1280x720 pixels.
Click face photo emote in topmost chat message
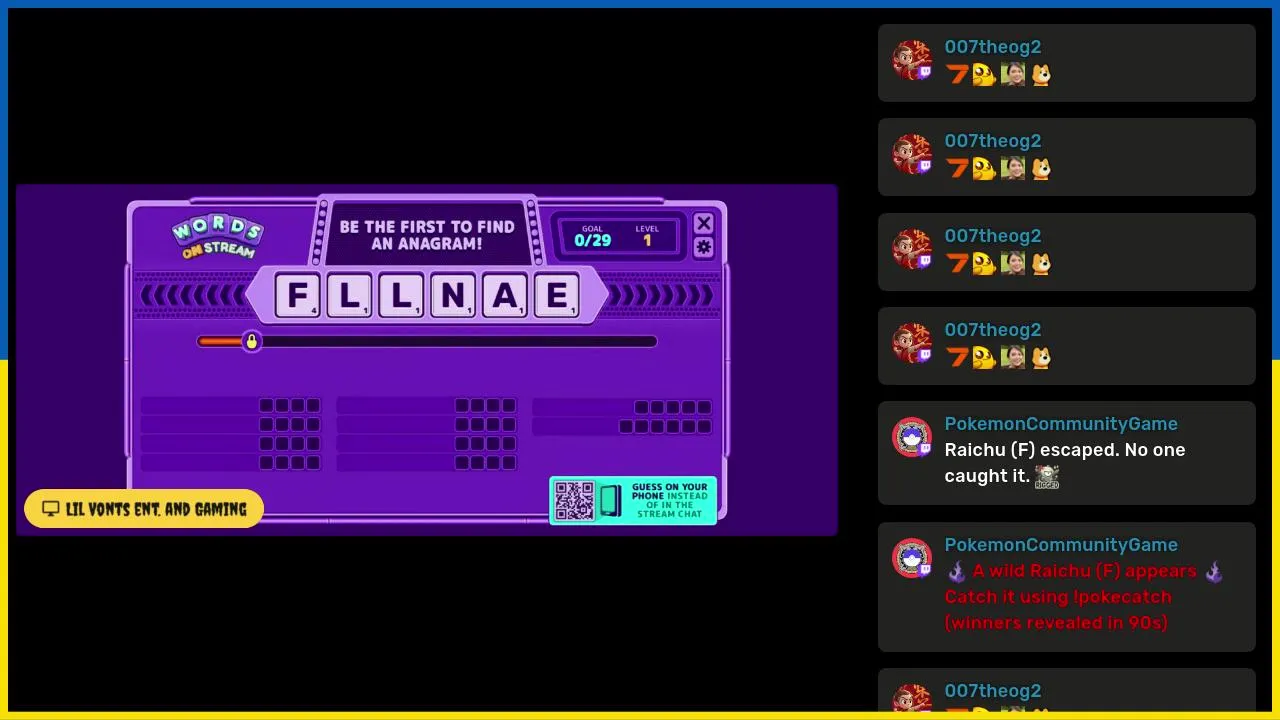(1013, 74)
